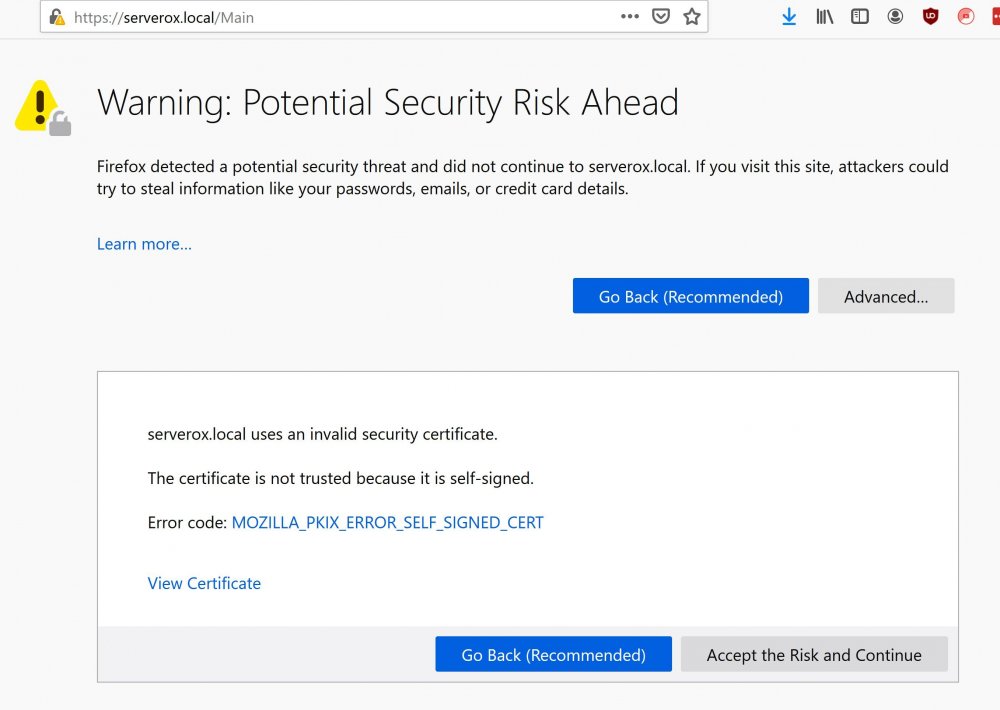The width and height of the screenshot is (1000, 710).
Task: Click the red round extension icon
Action: (966, 17)
